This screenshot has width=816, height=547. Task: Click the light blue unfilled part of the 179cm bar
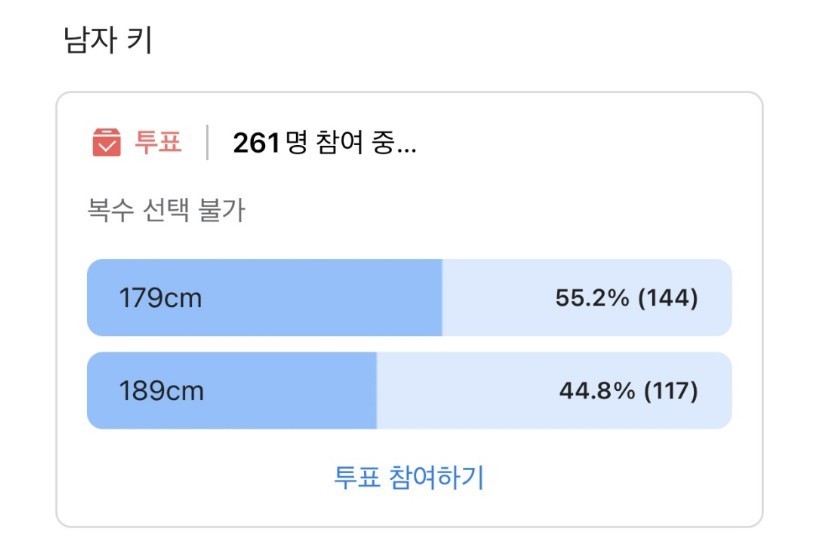[495, 298]
